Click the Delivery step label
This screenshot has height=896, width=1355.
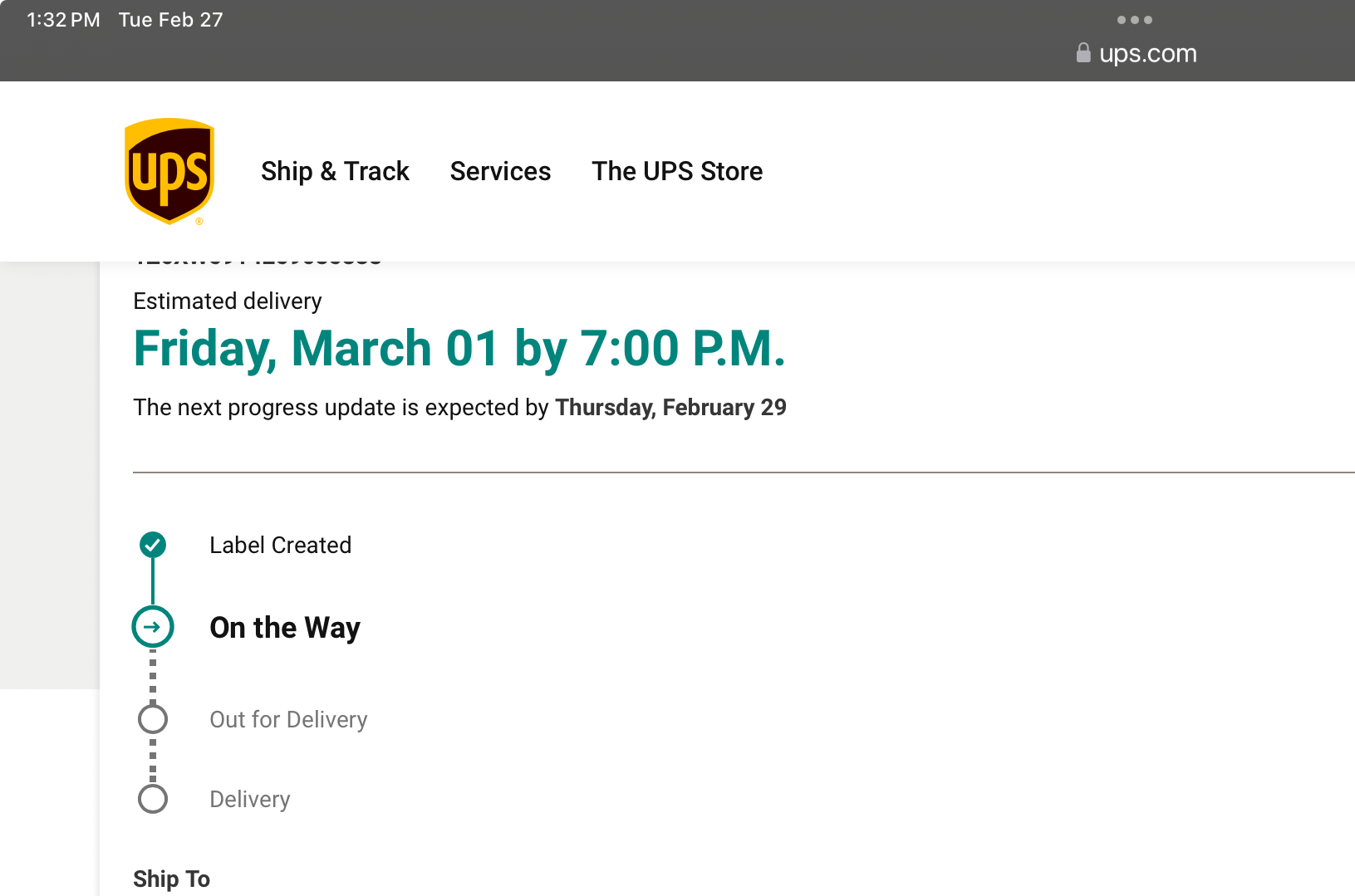tap(250, 800)
